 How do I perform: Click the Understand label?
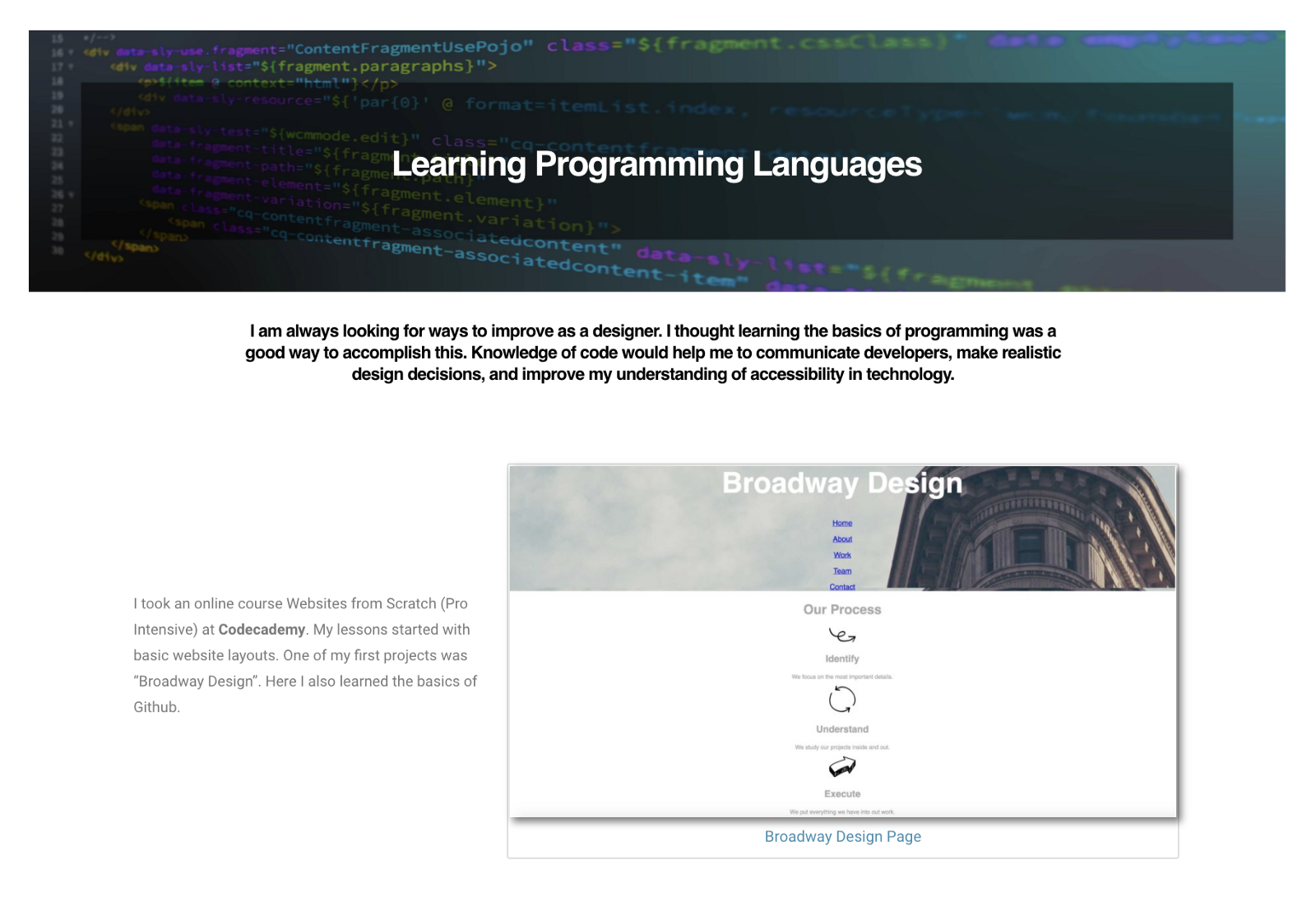842,729
